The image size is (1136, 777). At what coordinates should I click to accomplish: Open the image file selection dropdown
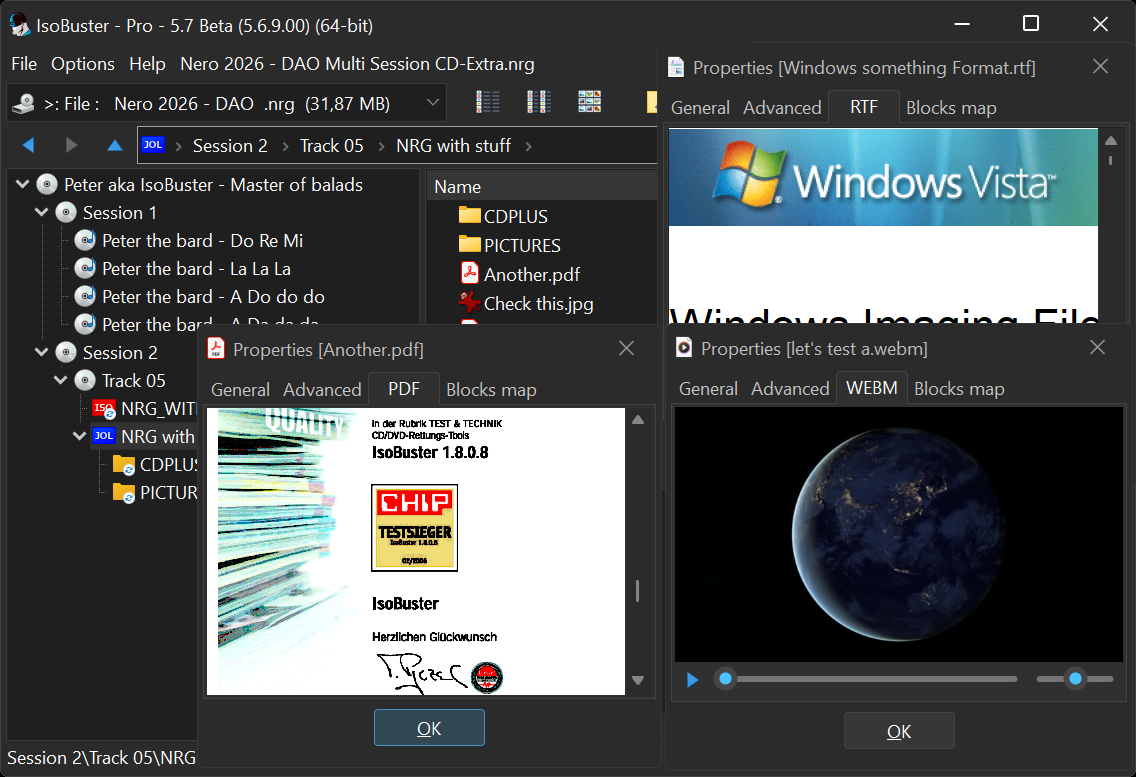433,102
